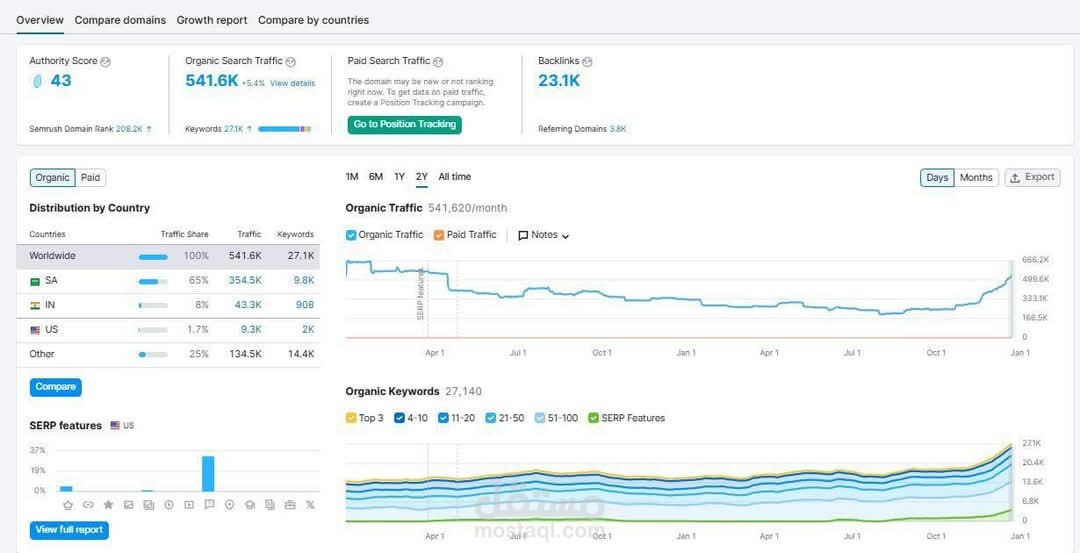Viewport: 1080px width, 553px height.
Task: Click the X (Twitter) SERP feature icon
Action: tap(310, 505)
